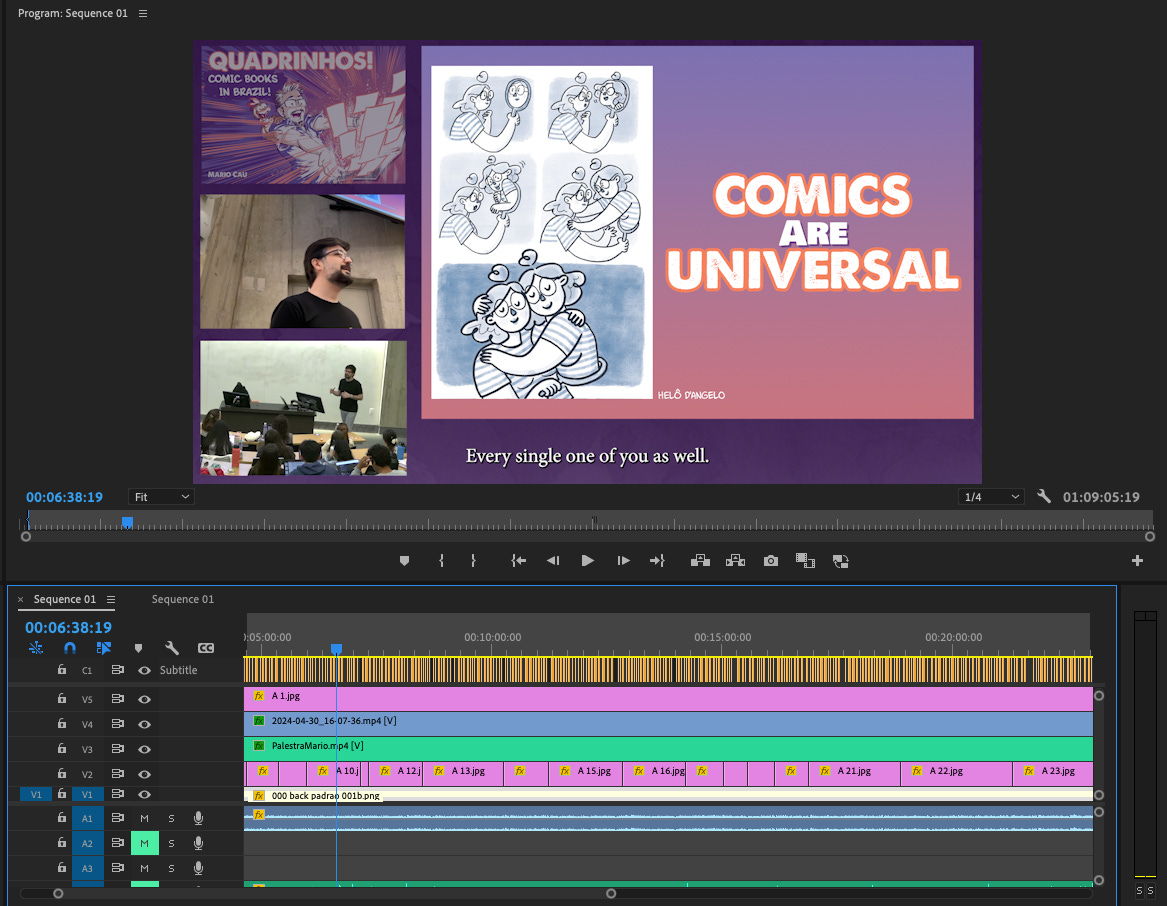Open the Fit zoom level dropdown
This screenshot has width=1167, height=906.
[161, 497]
